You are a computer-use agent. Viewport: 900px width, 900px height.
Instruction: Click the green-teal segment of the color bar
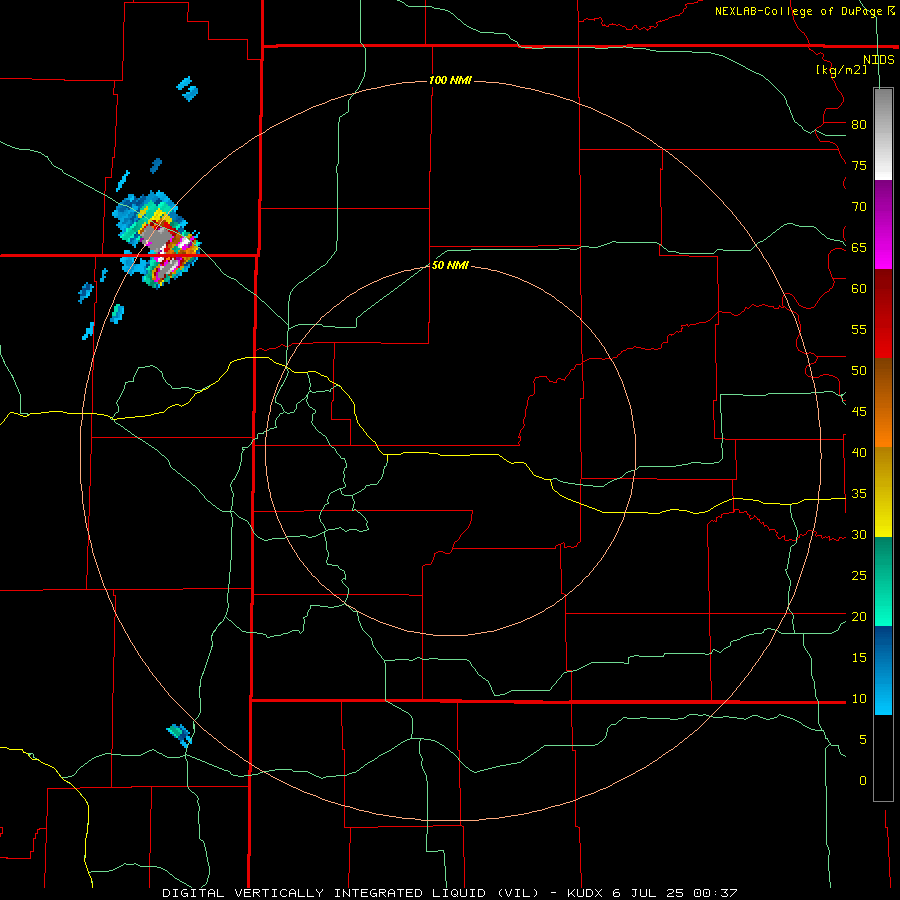tap(883, 581)
